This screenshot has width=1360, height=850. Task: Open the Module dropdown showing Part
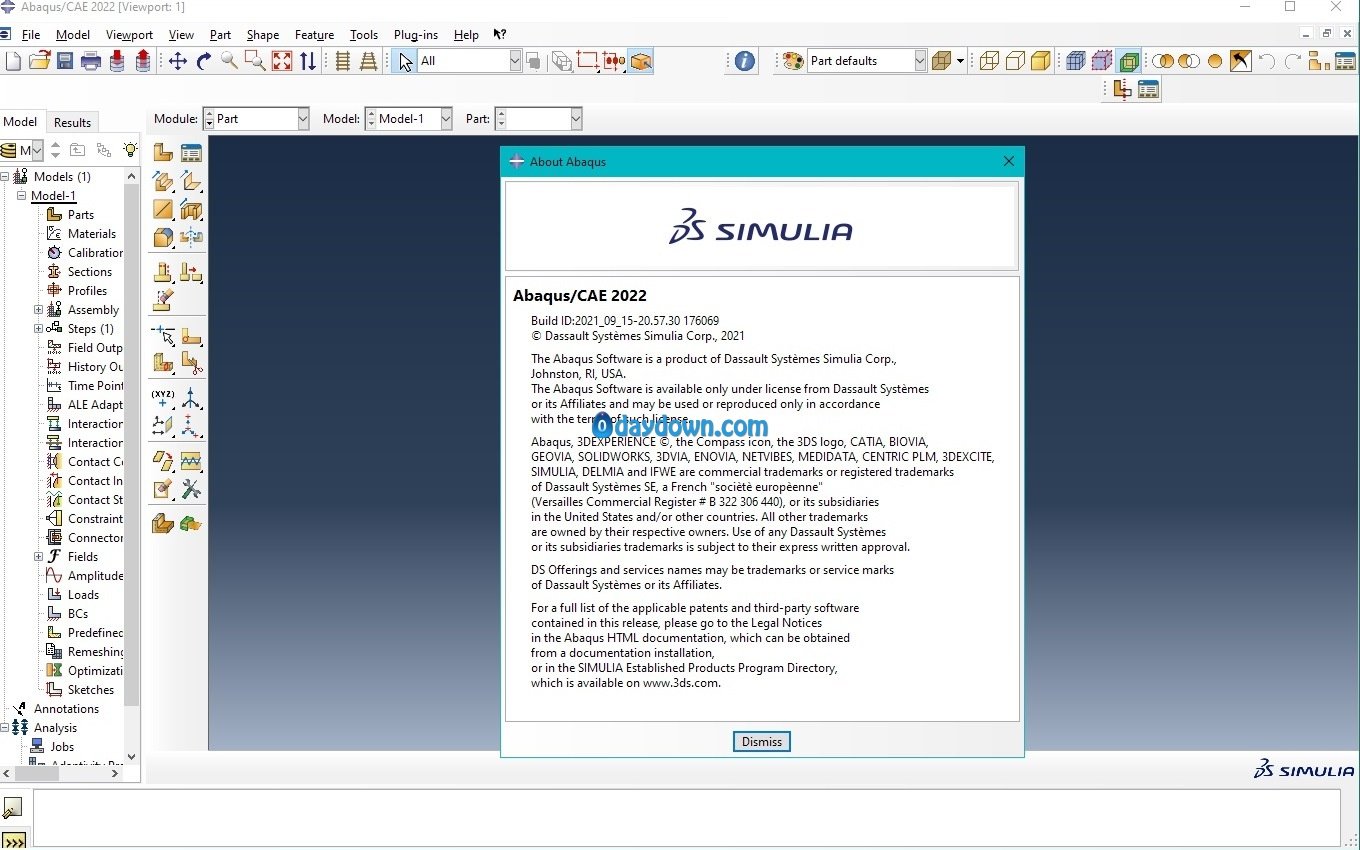point(257,119)
